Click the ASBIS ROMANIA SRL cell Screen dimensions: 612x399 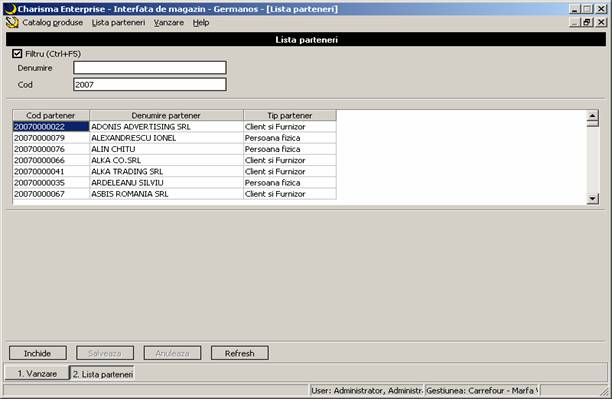click(x=166, y=194)
